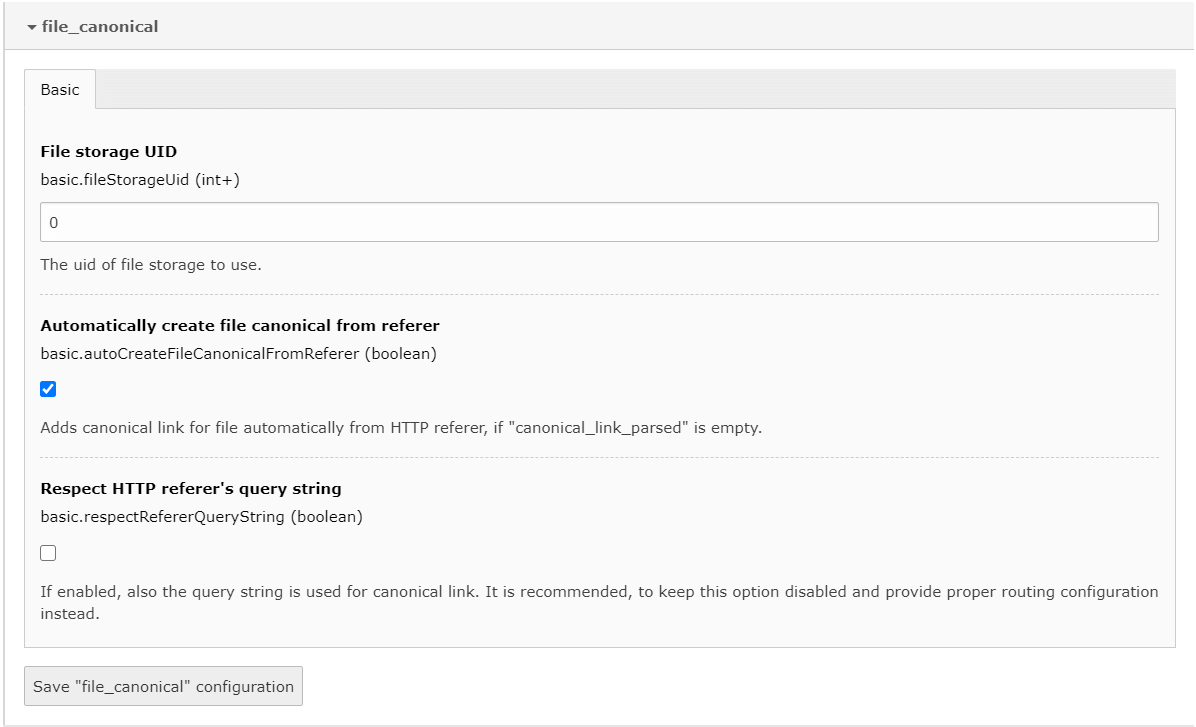This screenshot has width=1196, height=727.
Task: Click "Respect HTTP referer's query string" heading
Action: (x=191, y=488)
